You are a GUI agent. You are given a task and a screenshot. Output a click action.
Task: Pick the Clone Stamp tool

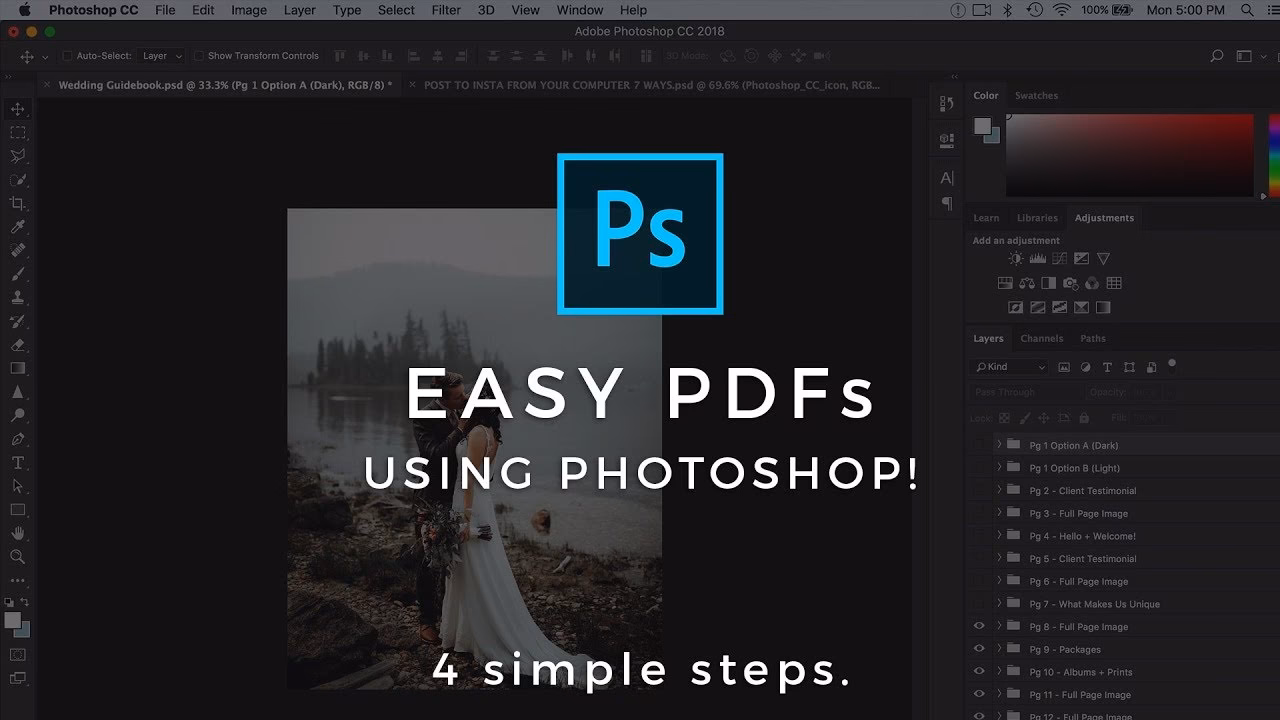point(17,295)
